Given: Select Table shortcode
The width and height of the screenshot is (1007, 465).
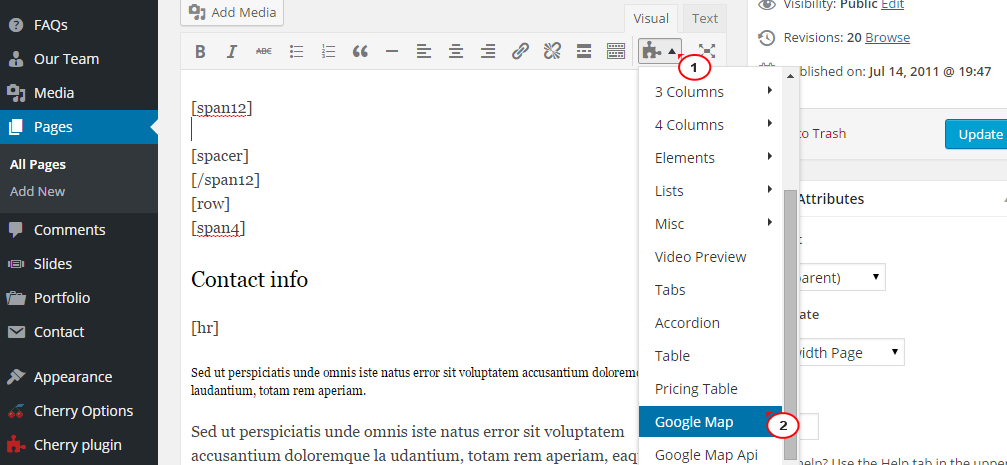Looking at the screenshot, I should point(711,356).
